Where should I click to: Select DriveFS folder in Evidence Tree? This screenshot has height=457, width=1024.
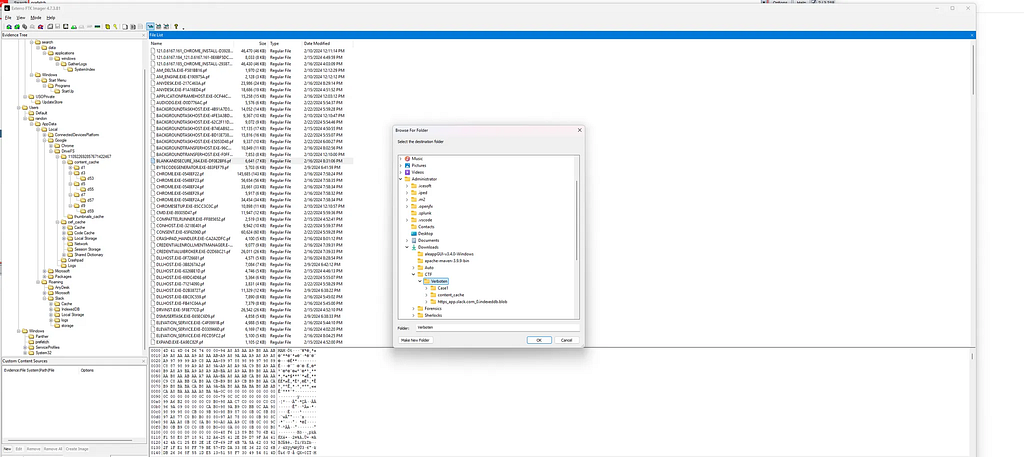[67, 151]
